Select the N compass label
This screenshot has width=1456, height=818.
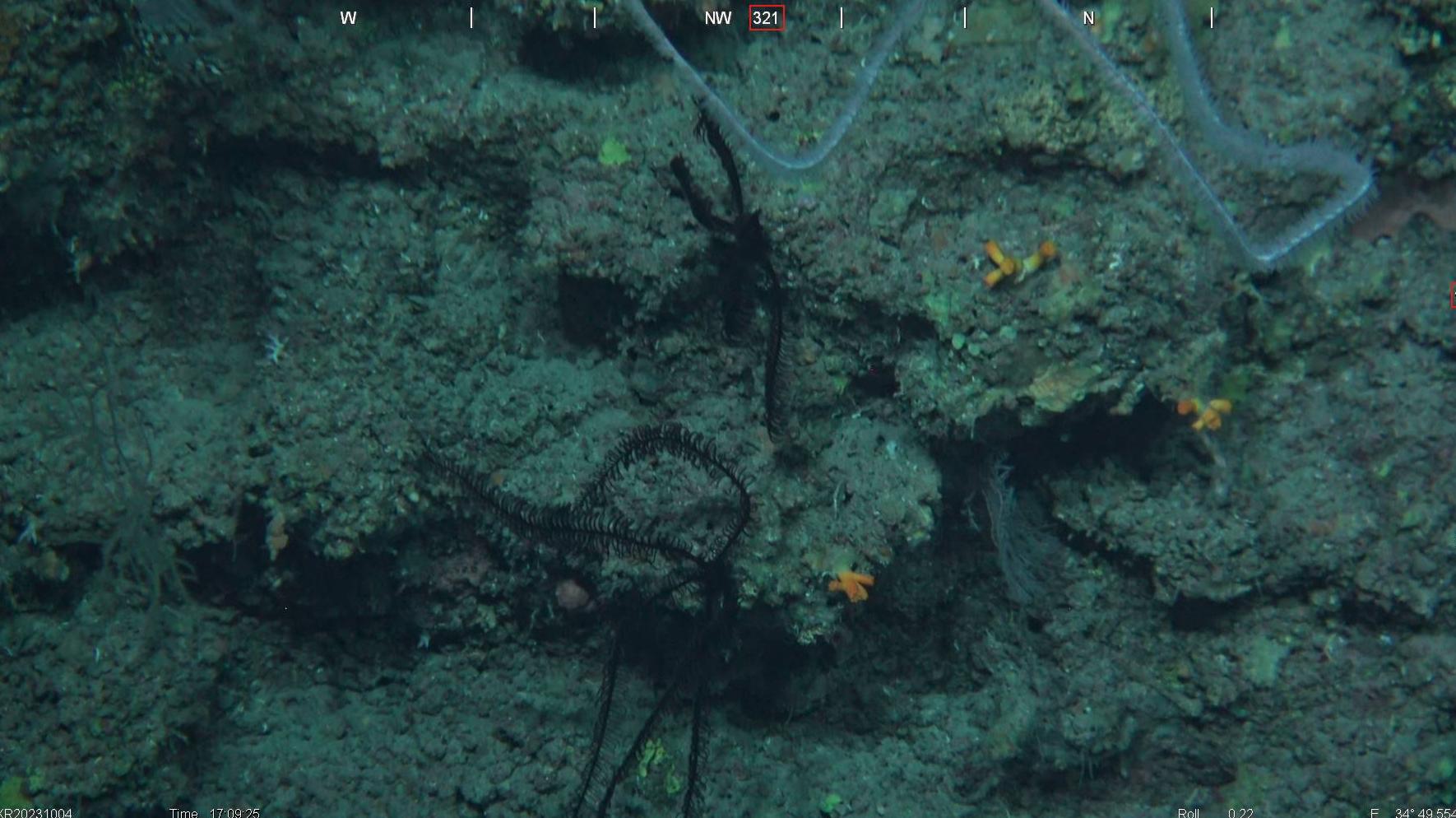tap(1088, 18)
